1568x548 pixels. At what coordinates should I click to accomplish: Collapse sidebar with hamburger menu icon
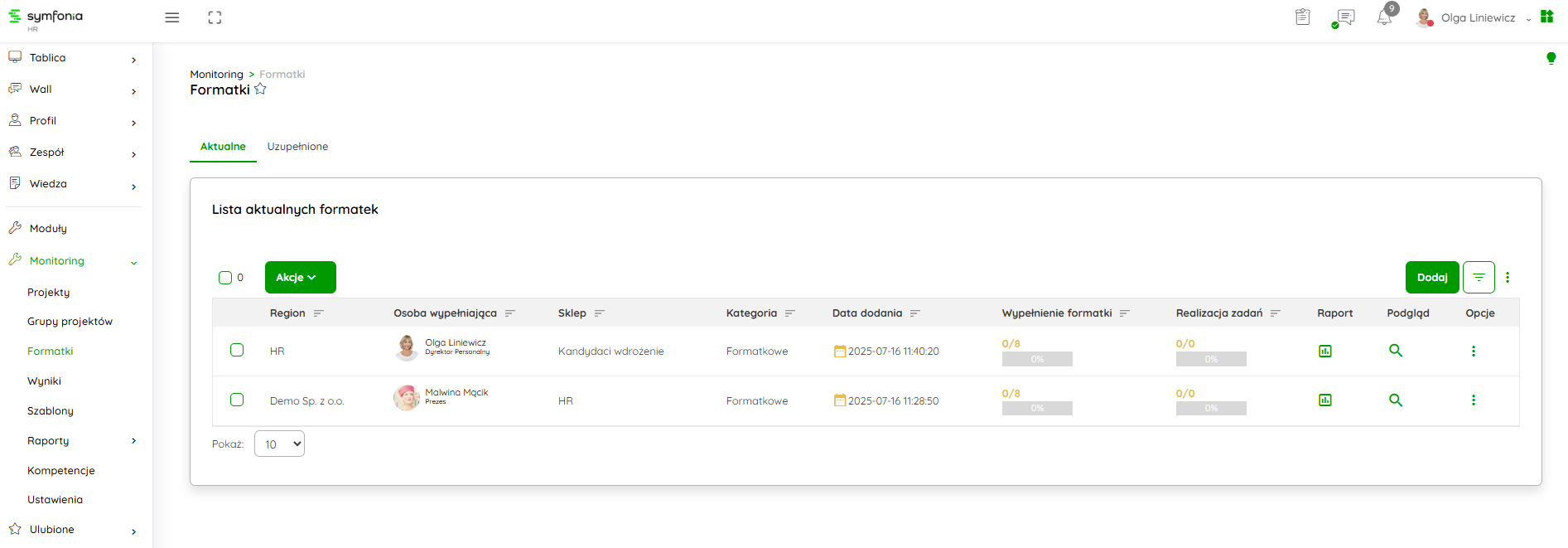[x=172, y=17]
